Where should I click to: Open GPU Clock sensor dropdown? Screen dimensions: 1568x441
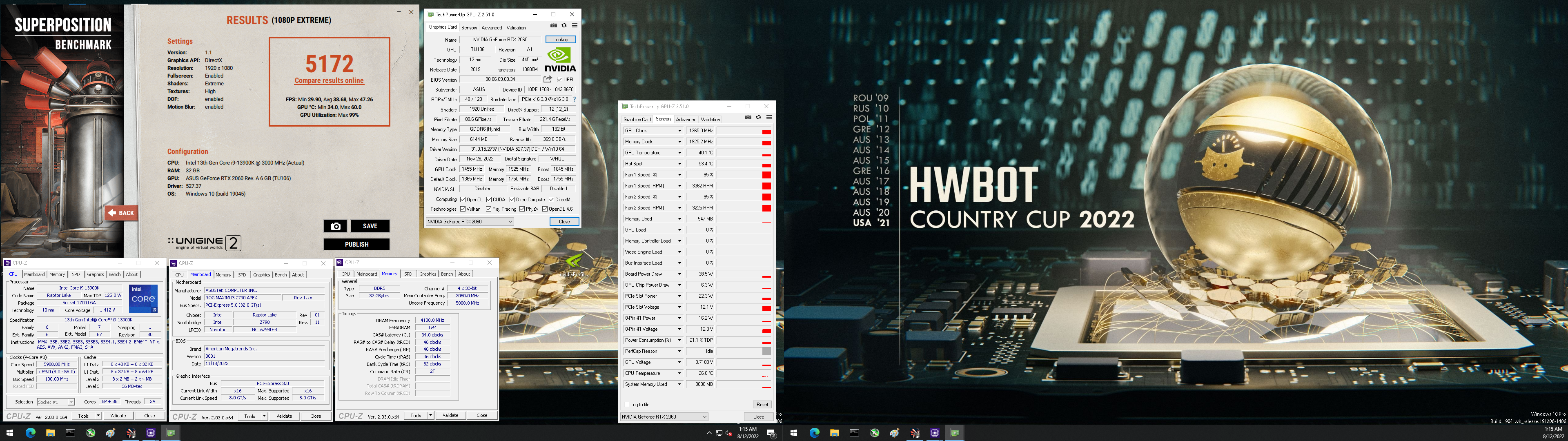pos(679,131)
